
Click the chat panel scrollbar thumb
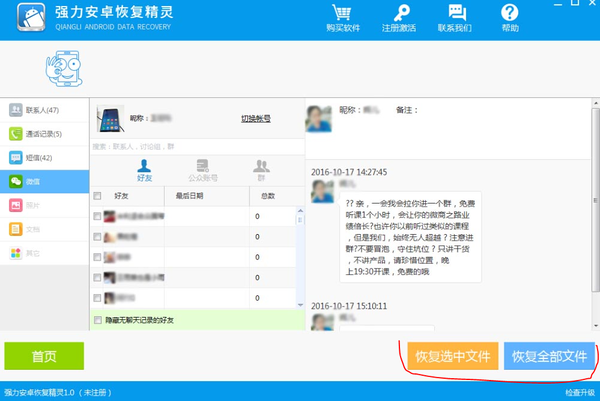click(x=596, y=200)
